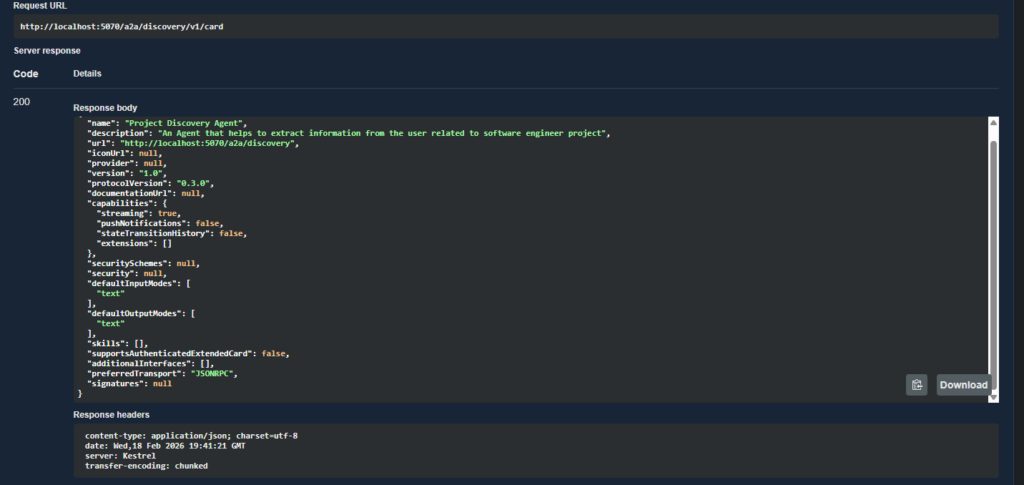1024x485 pixels.
Task: Click the "Response headers" label
Action: pos(110,414)
